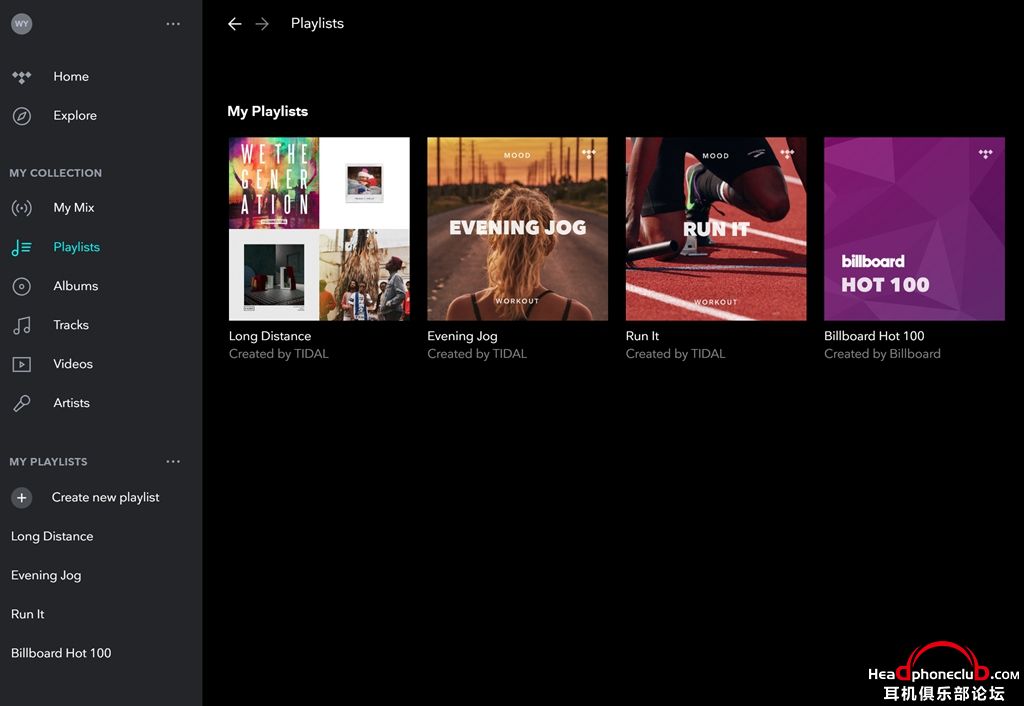The height and width of the screenshot is (706, 1024).
Task: Open the Explore page
Action: coord(75,116)
